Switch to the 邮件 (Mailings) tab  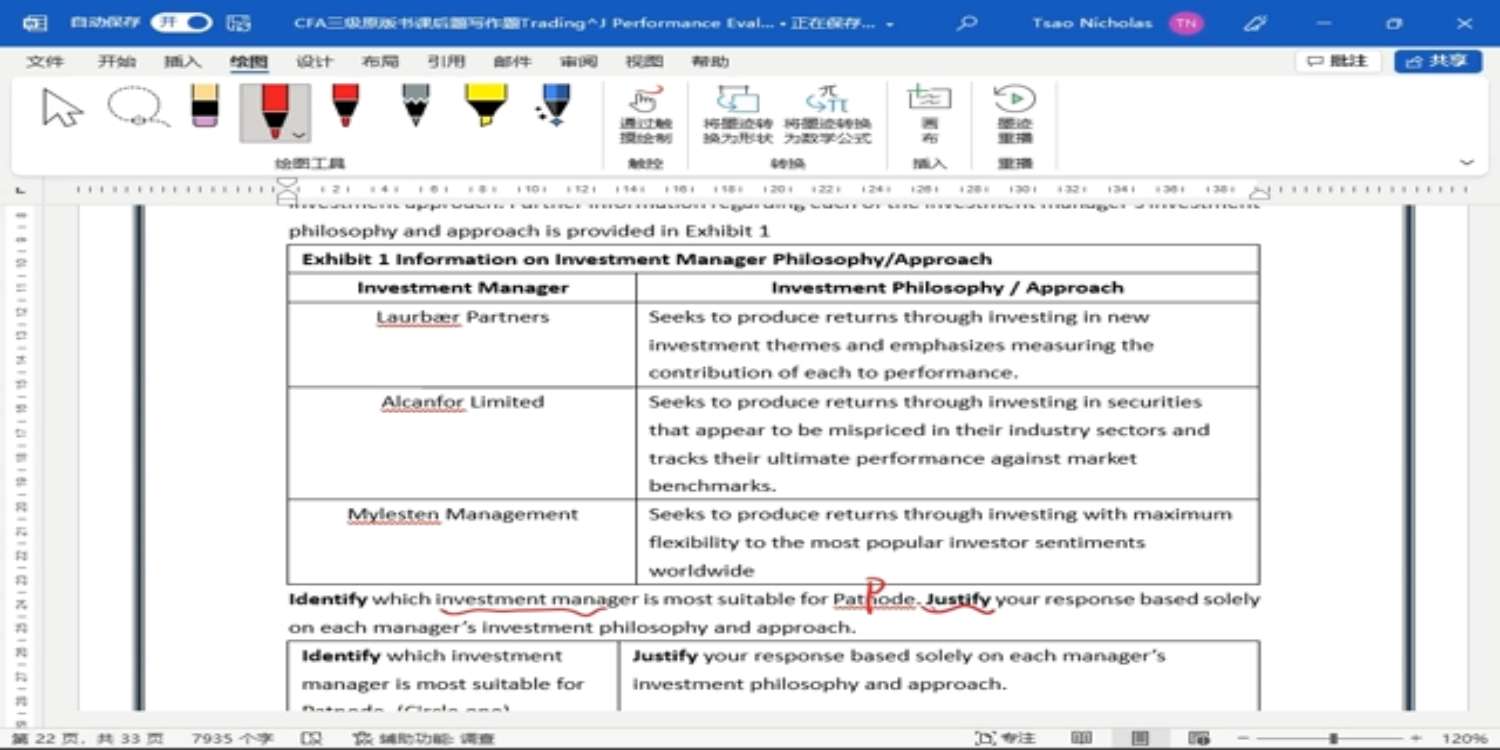point(512,61)
